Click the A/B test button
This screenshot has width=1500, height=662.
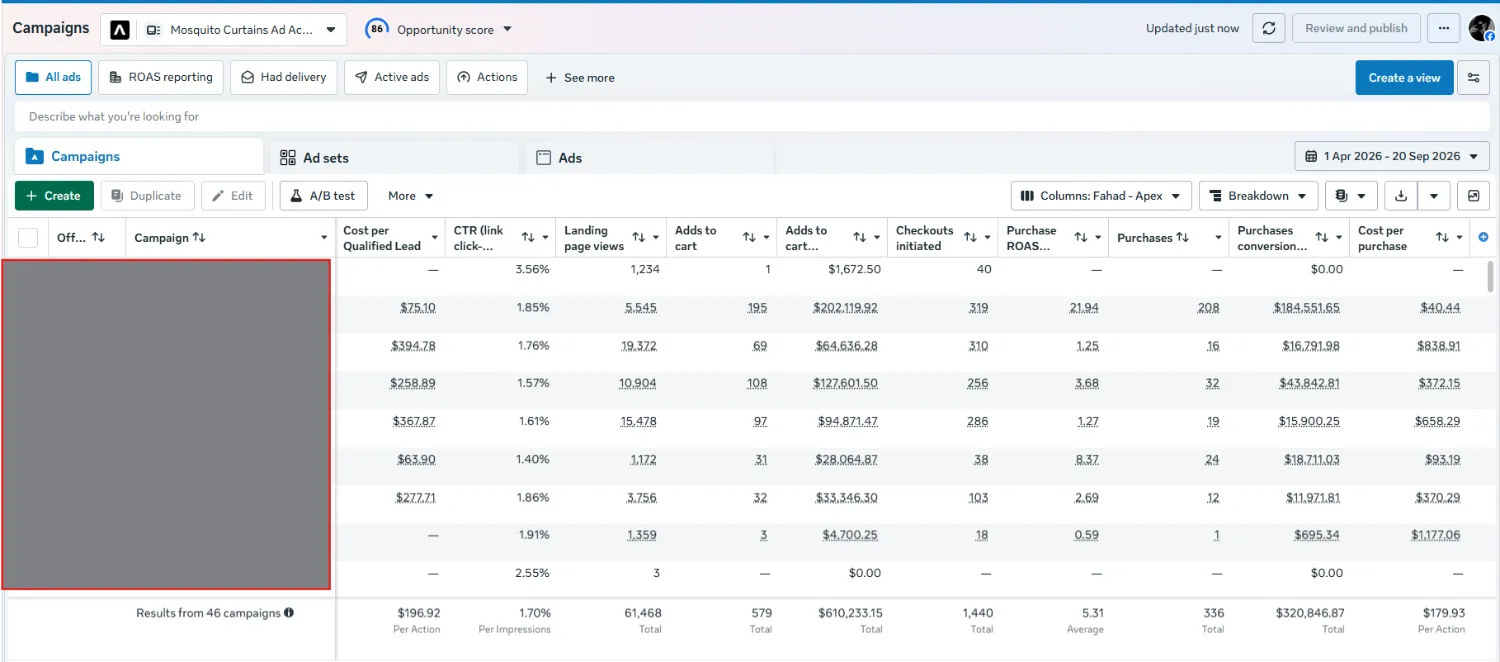coord(324,196)
